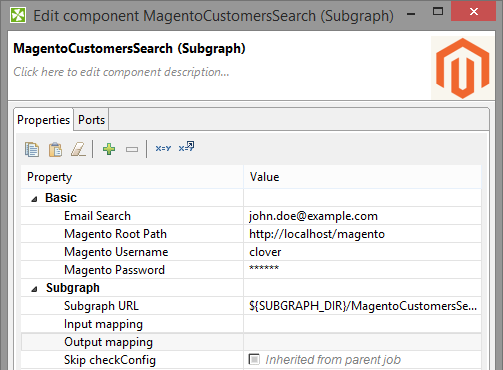This screenshot has height=370, width=503.
Task: Collapse the Basic property group
Action: (34, 199)
